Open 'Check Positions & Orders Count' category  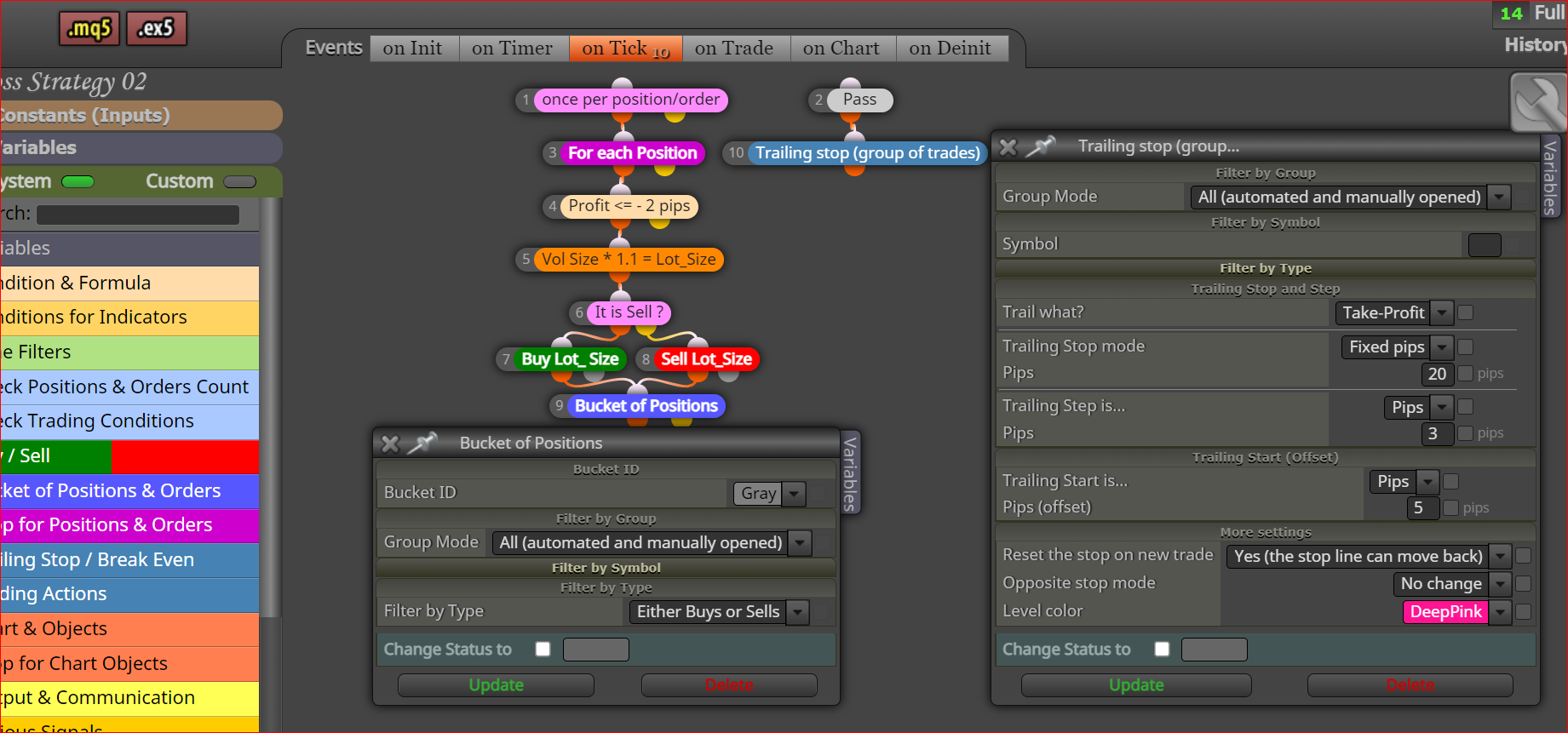[129, 387]
